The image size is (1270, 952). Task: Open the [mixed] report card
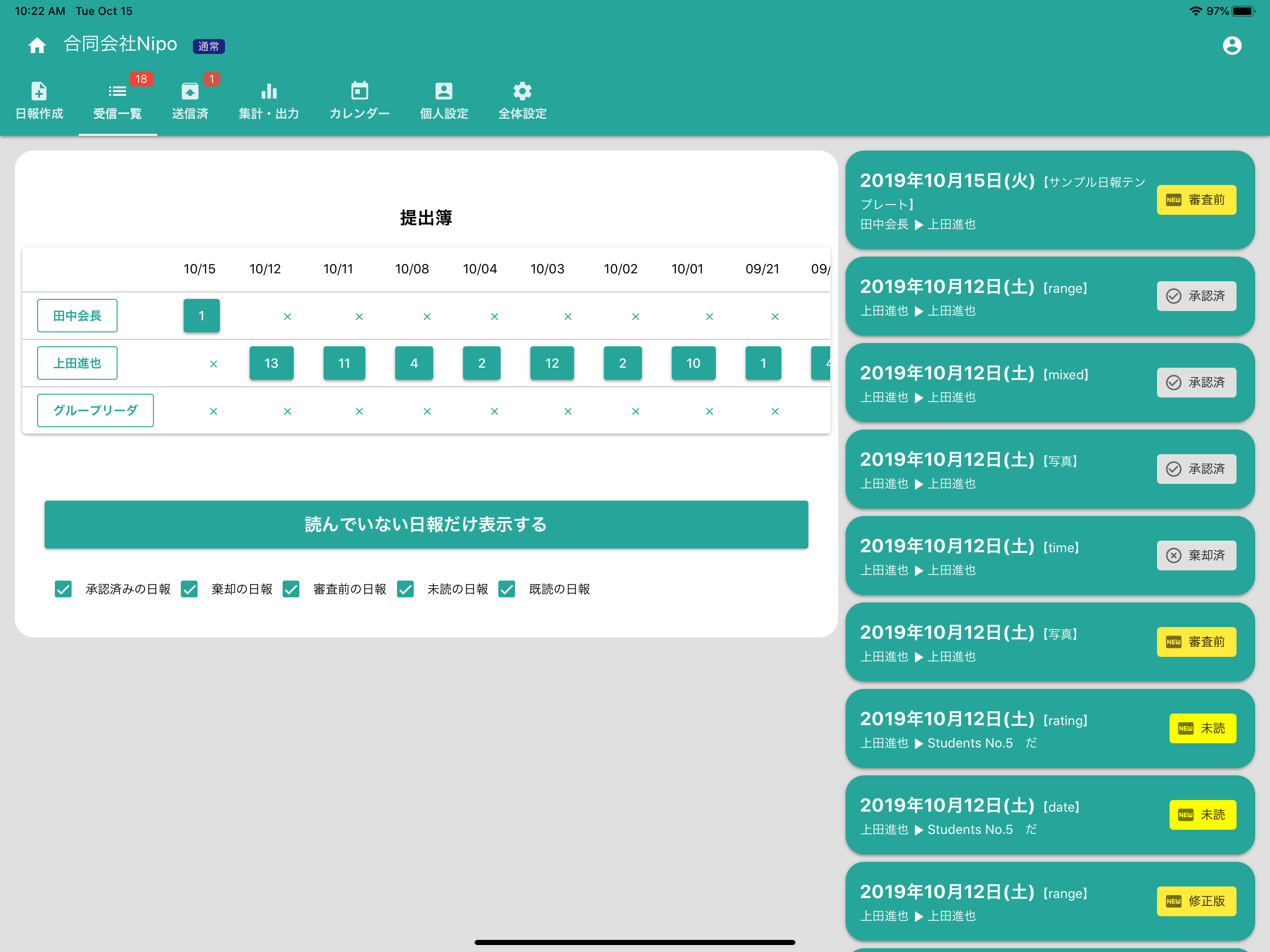(x=1050, y=383)
